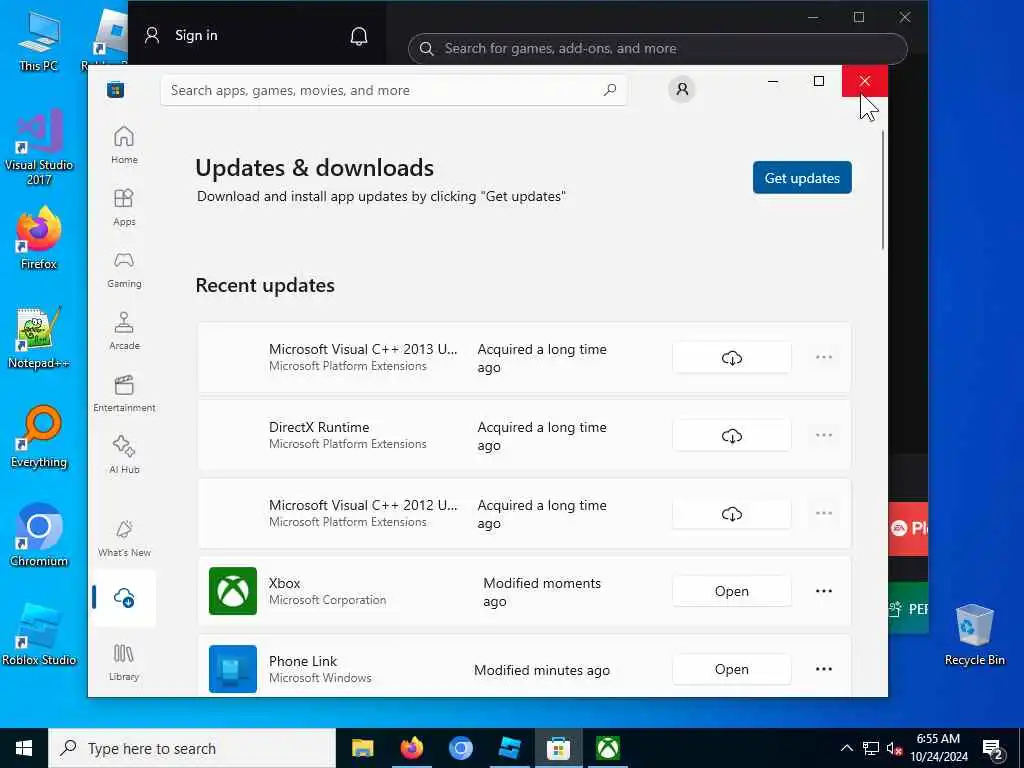Download Microsoft Visual C++ 2013 cloud button
The width and height of the screenshot is (1024, 768).
[x=731, y=358]
